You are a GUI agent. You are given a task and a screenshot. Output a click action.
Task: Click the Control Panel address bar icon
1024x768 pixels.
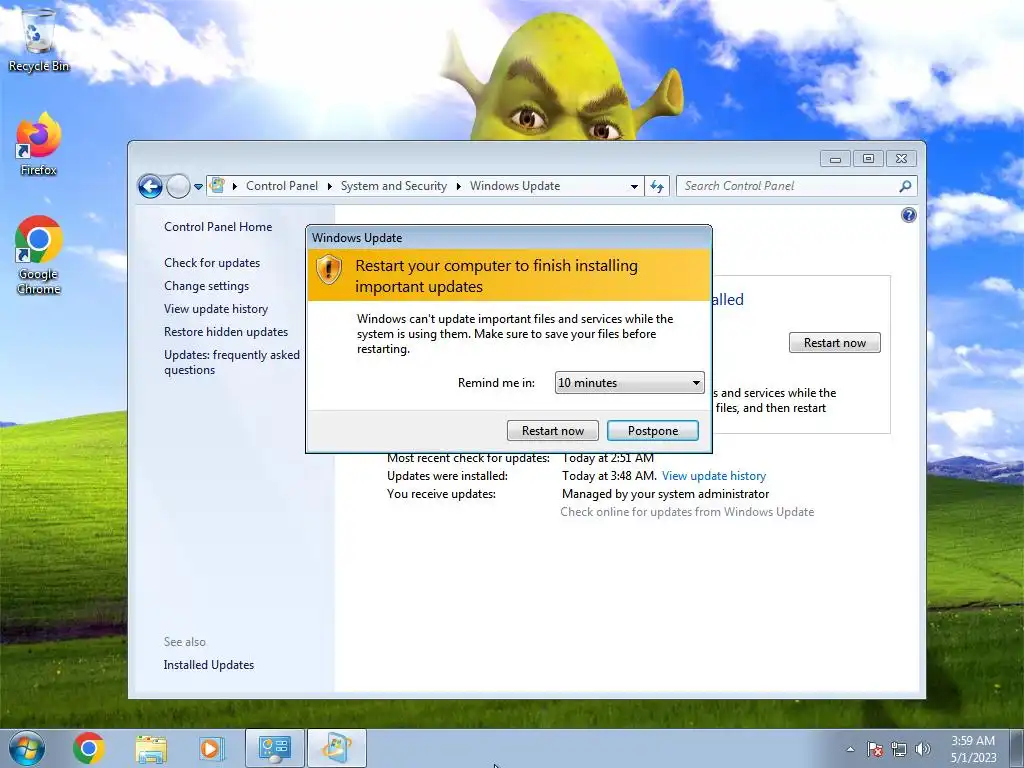[x=217, y=185]
